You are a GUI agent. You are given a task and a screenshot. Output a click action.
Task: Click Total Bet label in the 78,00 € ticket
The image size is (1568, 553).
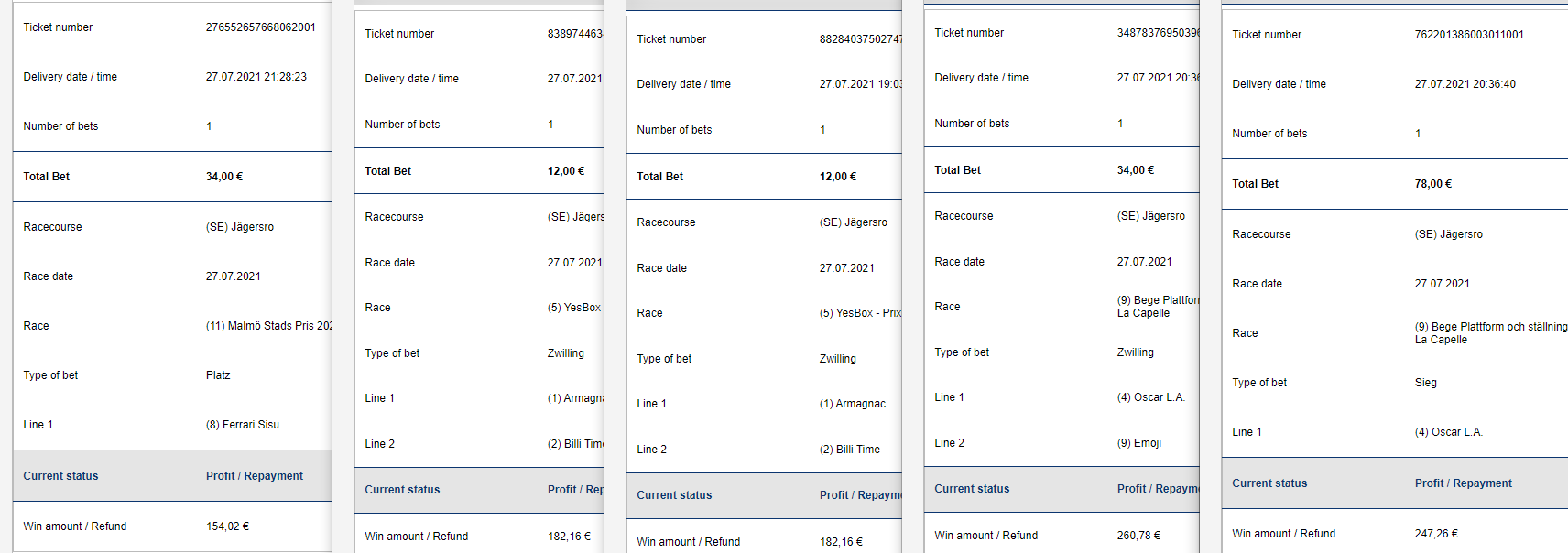[x=1255, y=184]
